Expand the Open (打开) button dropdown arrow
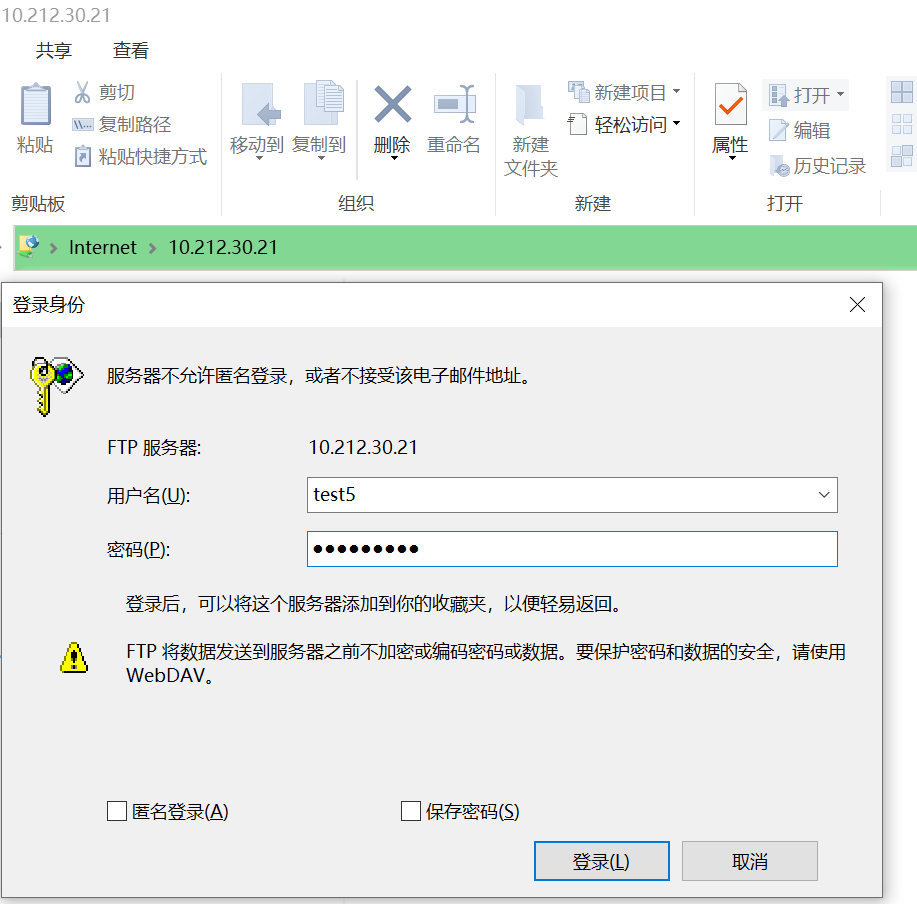The width and height of the screenshot is (917, 904). click(x=840, y=94)
